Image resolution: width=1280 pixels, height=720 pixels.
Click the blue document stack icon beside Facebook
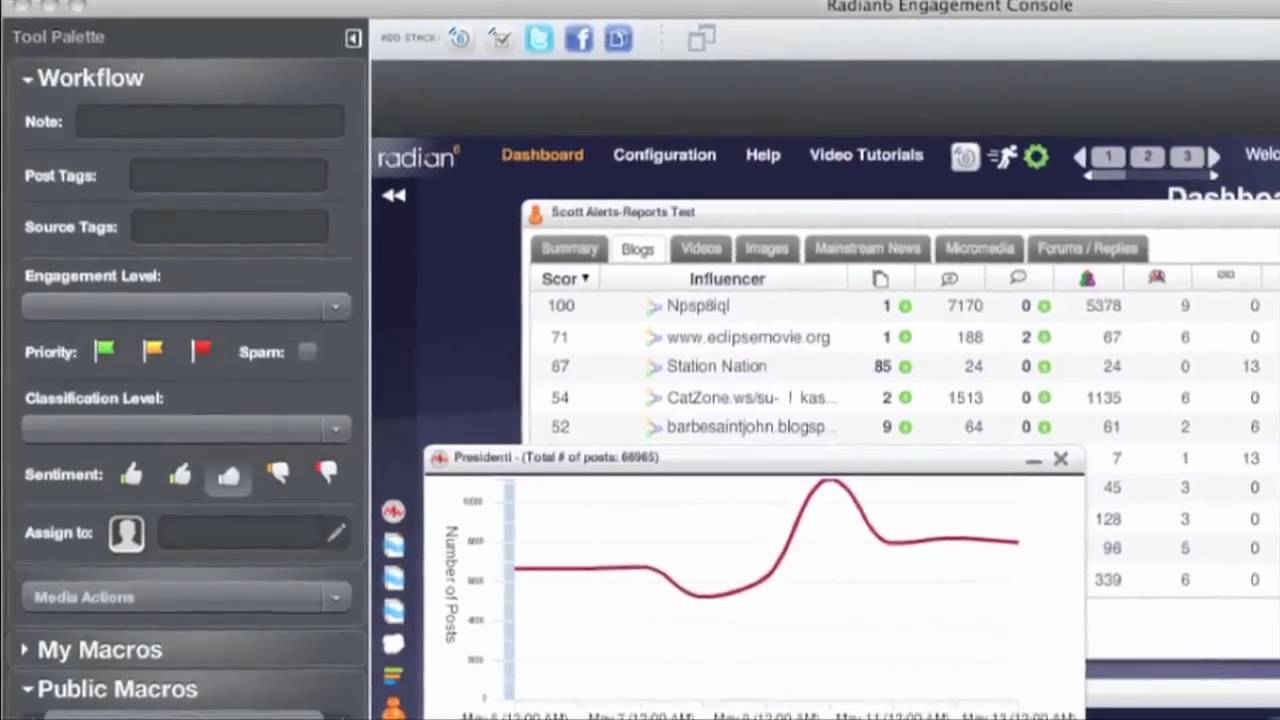coord(619,39)
